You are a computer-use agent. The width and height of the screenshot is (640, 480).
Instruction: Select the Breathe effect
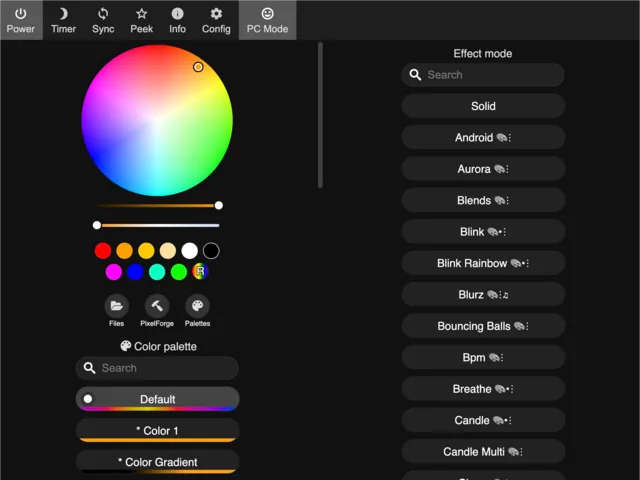click(483, 389)
